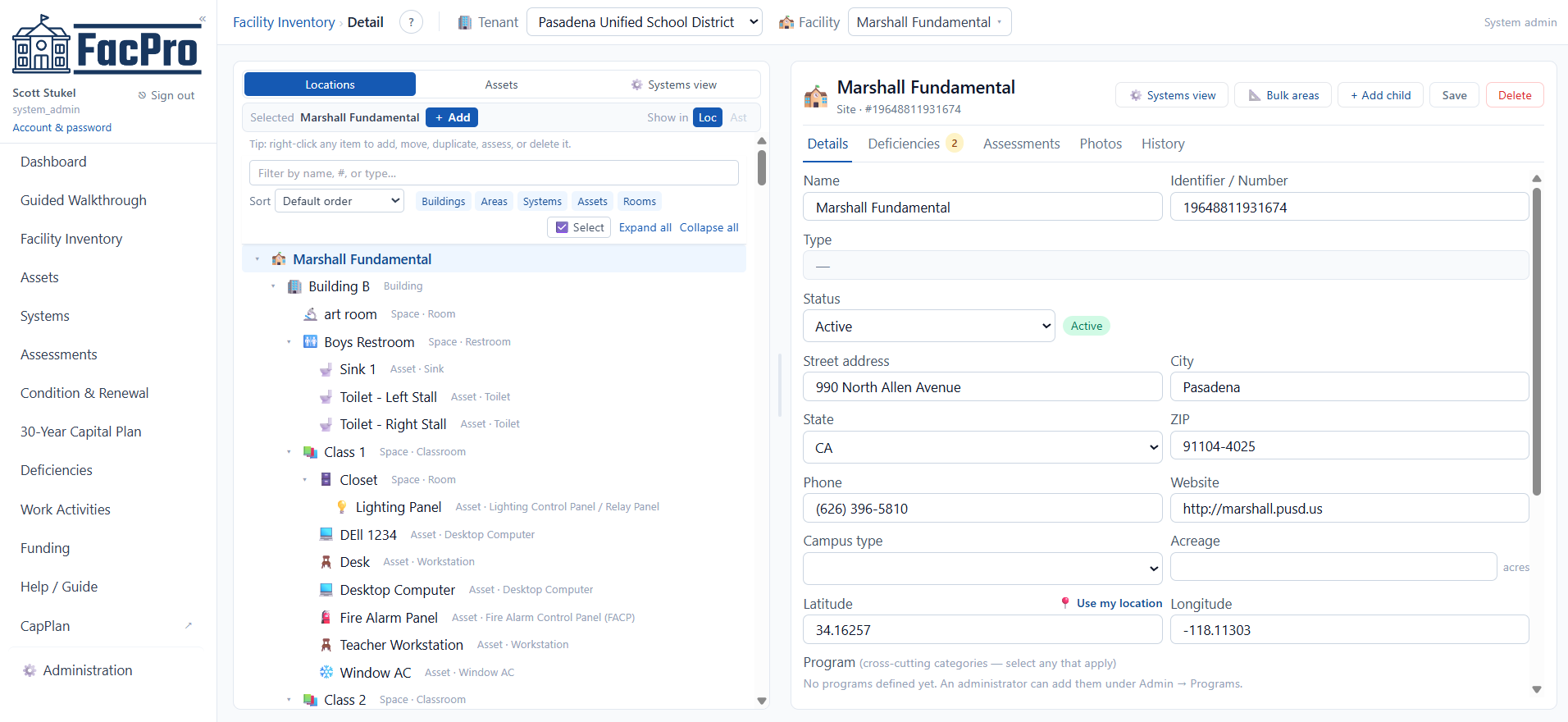Click the Use my location link
Image resolution: width=1568 pixels, height=722 pixels.
[1111, 603]
